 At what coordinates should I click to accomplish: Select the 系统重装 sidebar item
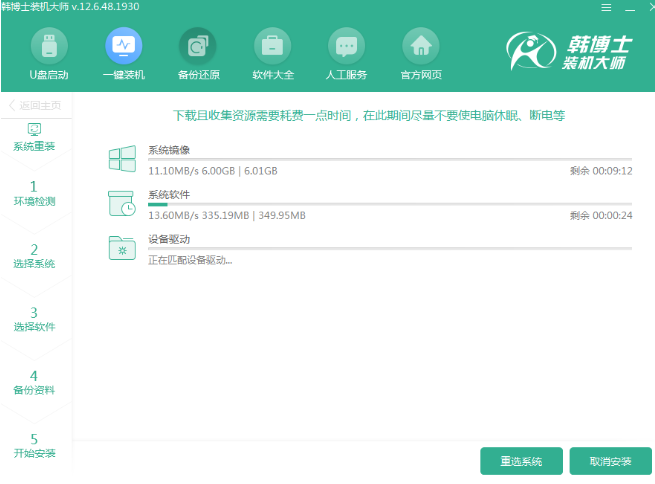tap(35, 138)
